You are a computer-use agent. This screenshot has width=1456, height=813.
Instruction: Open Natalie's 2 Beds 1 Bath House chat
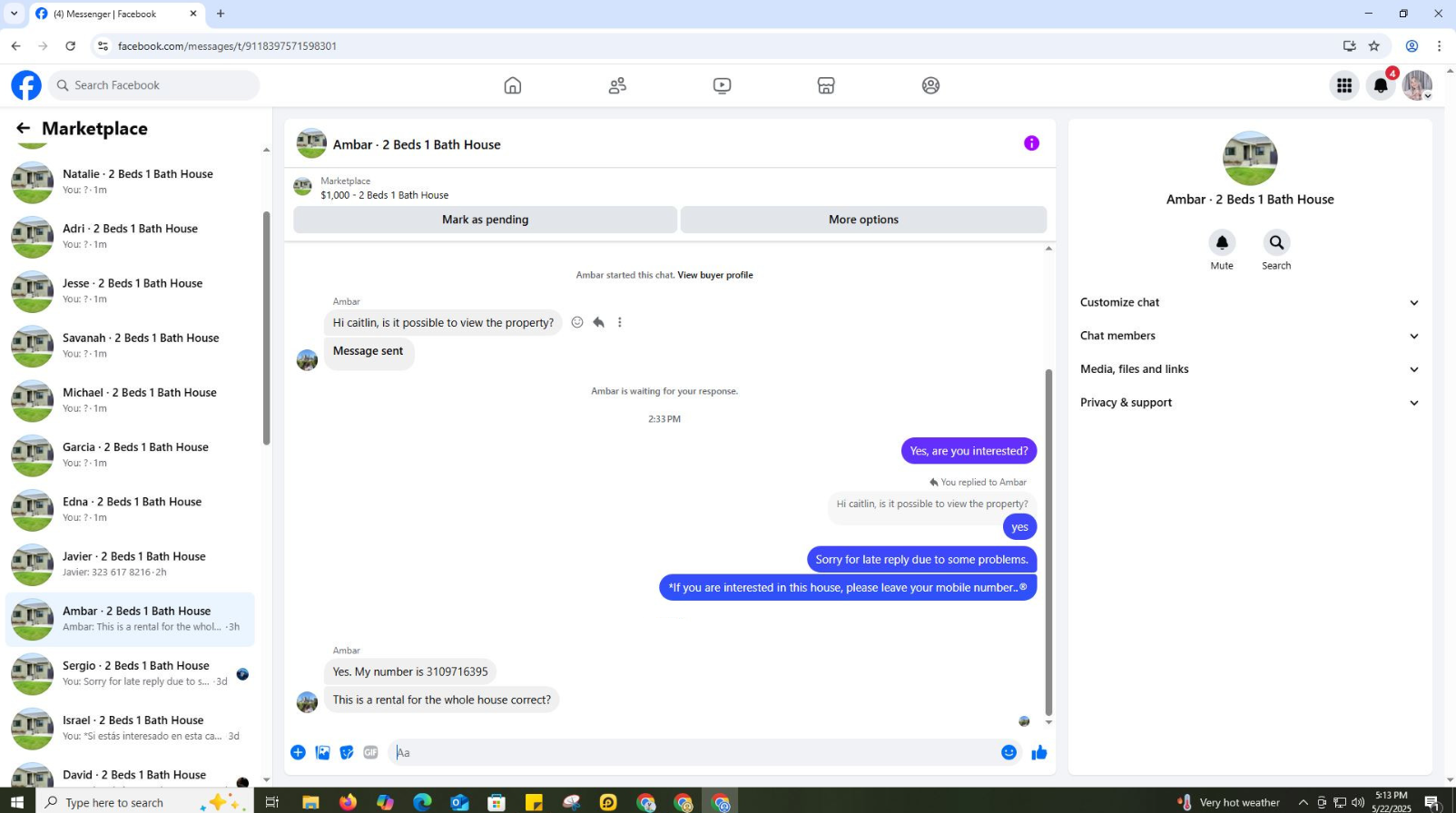(x=131, y=181)
